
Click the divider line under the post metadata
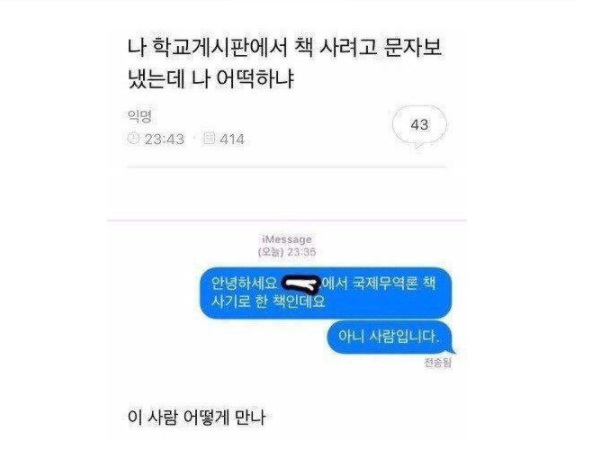click(x=287, y=167)
